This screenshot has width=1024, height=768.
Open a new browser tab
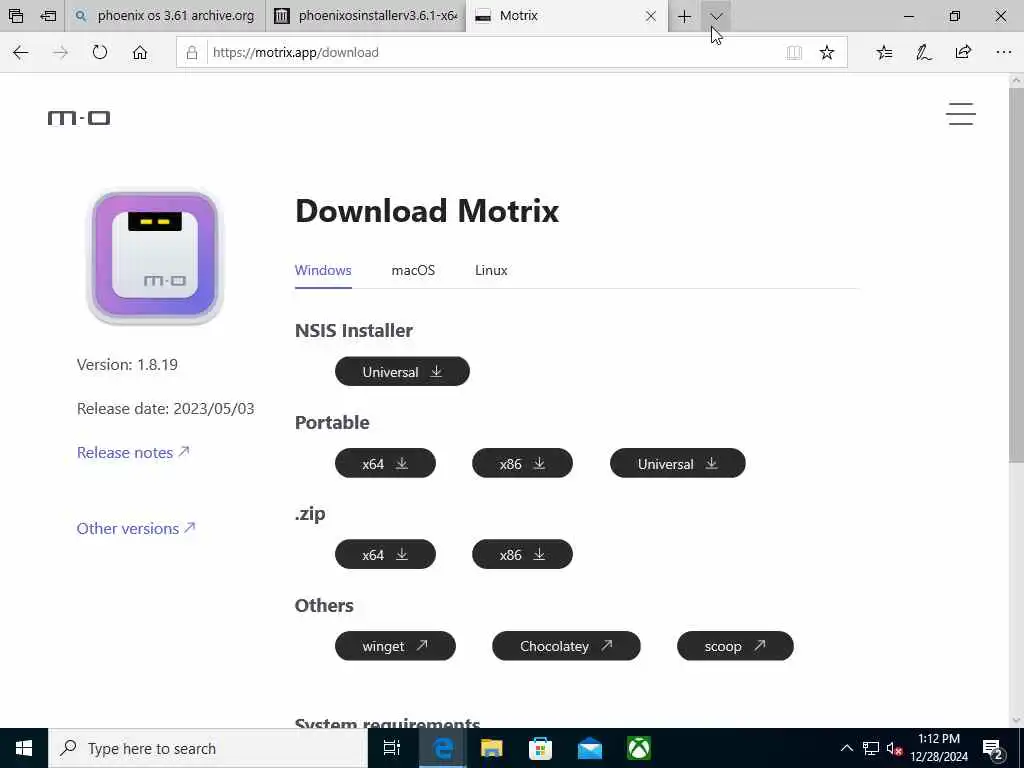click(x=684, y=16)
